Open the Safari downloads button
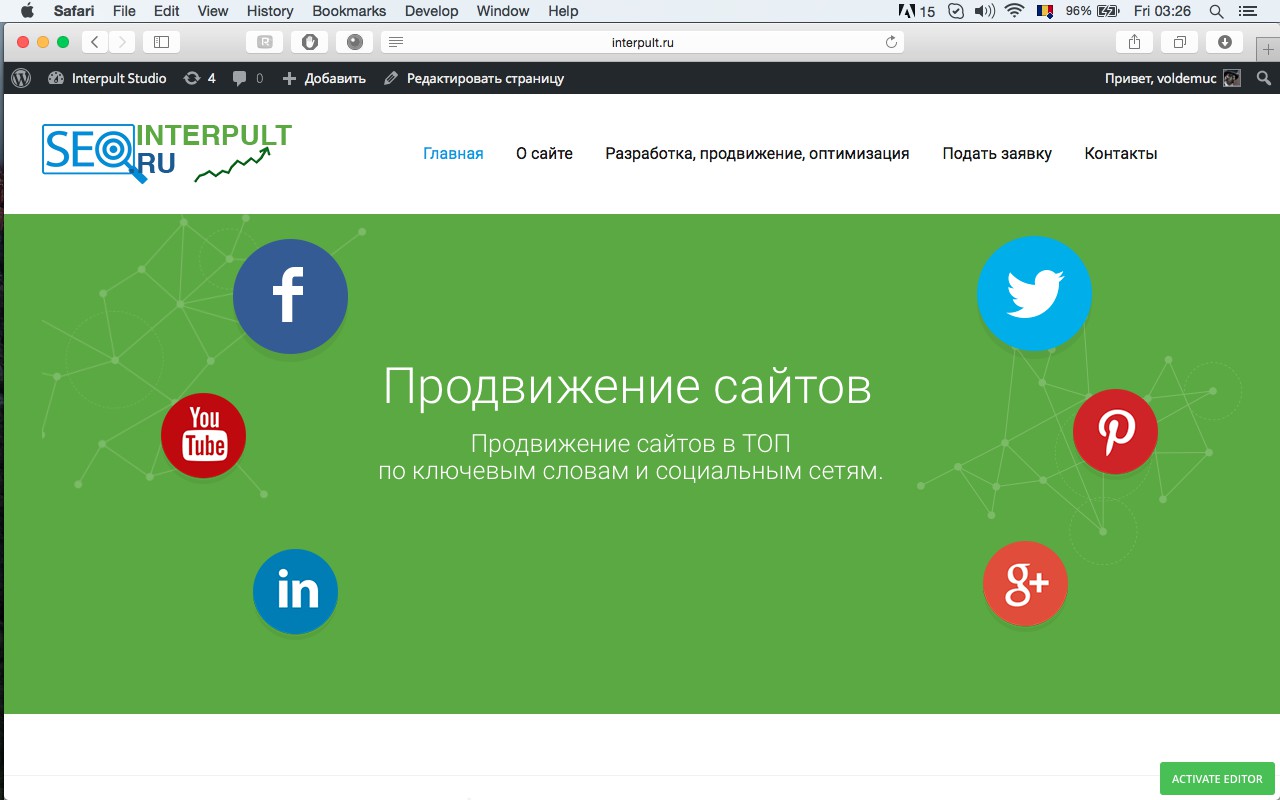1280x800 pixels. point(1225,42)
